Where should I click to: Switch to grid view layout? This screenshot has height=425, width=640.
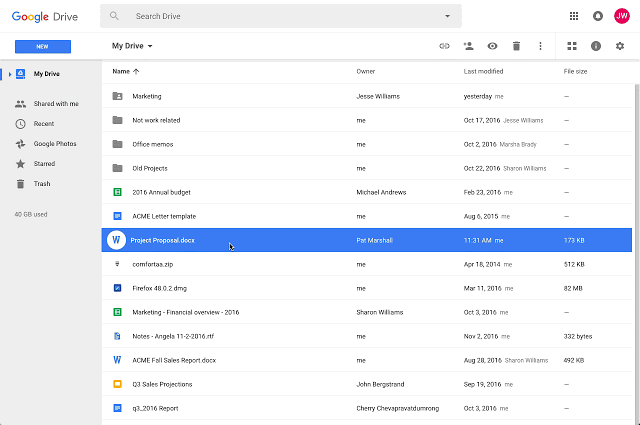[x=572, y=46]
